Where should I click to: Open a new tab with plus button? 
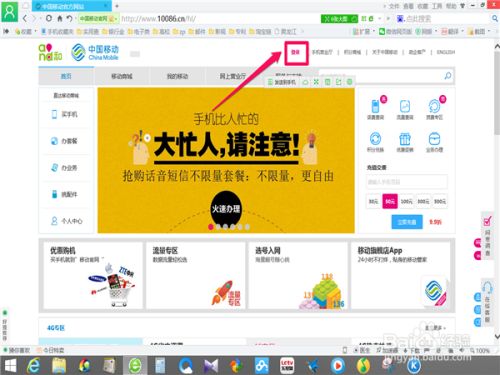pos(117,6)
